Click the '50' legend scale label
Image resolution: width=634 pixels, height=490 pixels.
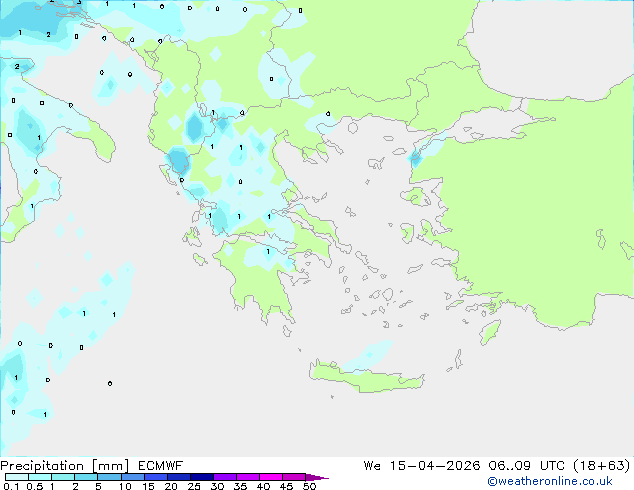[x=309, y=486]
